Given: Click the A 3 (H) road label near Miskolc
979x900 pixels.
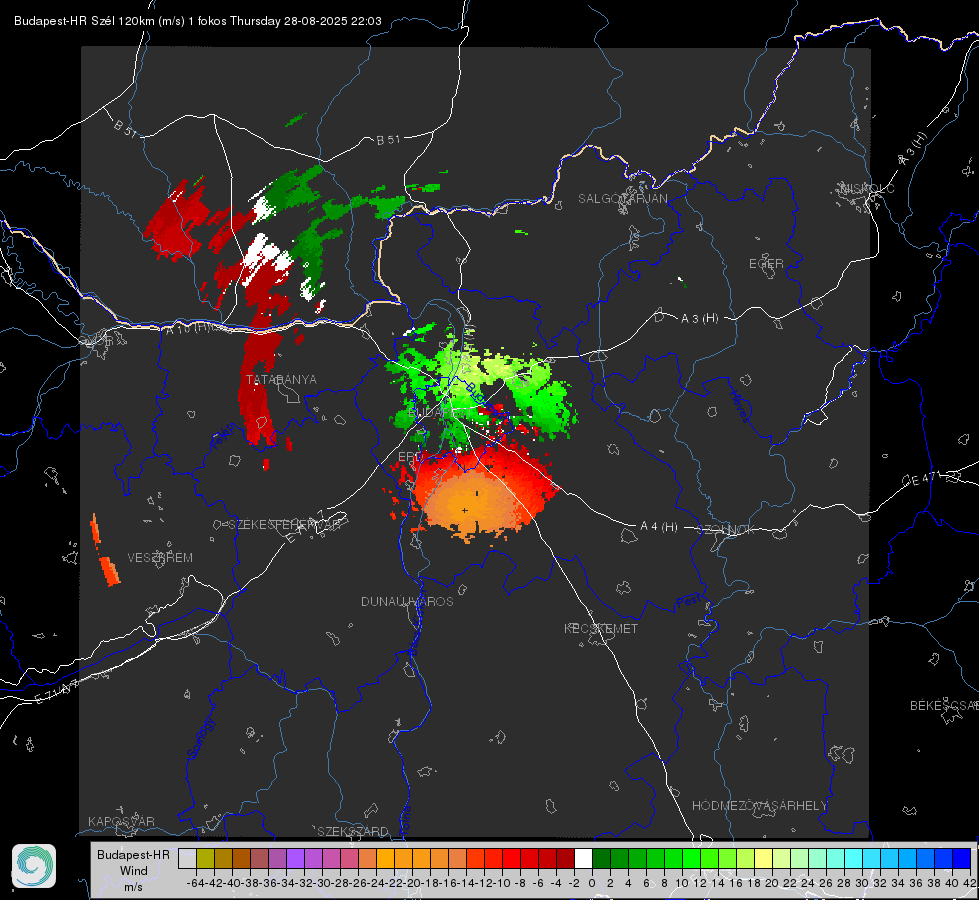Looking at the screenshot, I should coord(913,149).
